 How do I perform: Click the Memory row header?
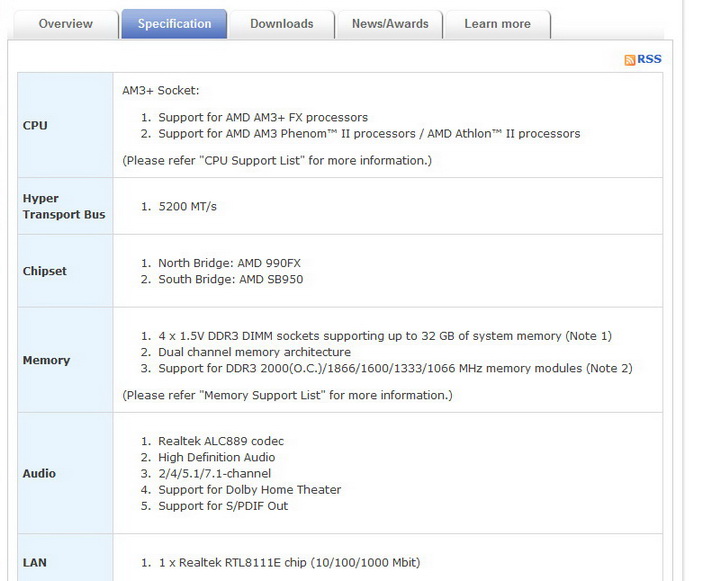tap(65, 360)
